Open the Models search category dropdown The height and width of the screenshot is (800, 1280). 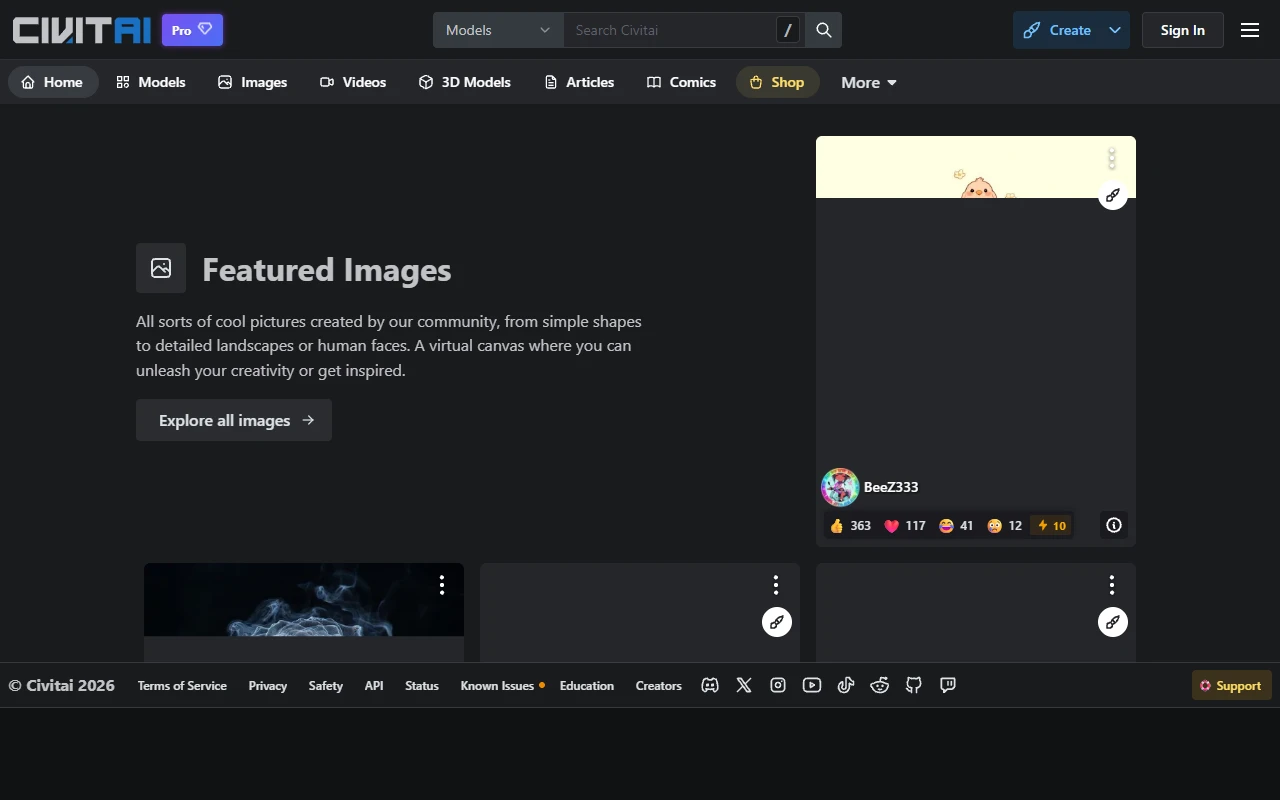click(x=498, y=30)
